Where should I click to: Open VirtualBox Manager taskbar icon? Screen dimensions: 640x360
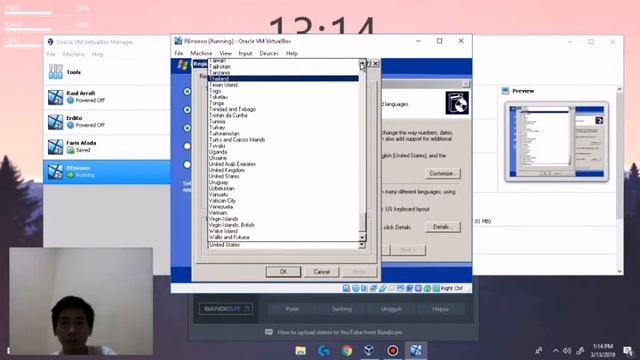pos(369,350)
